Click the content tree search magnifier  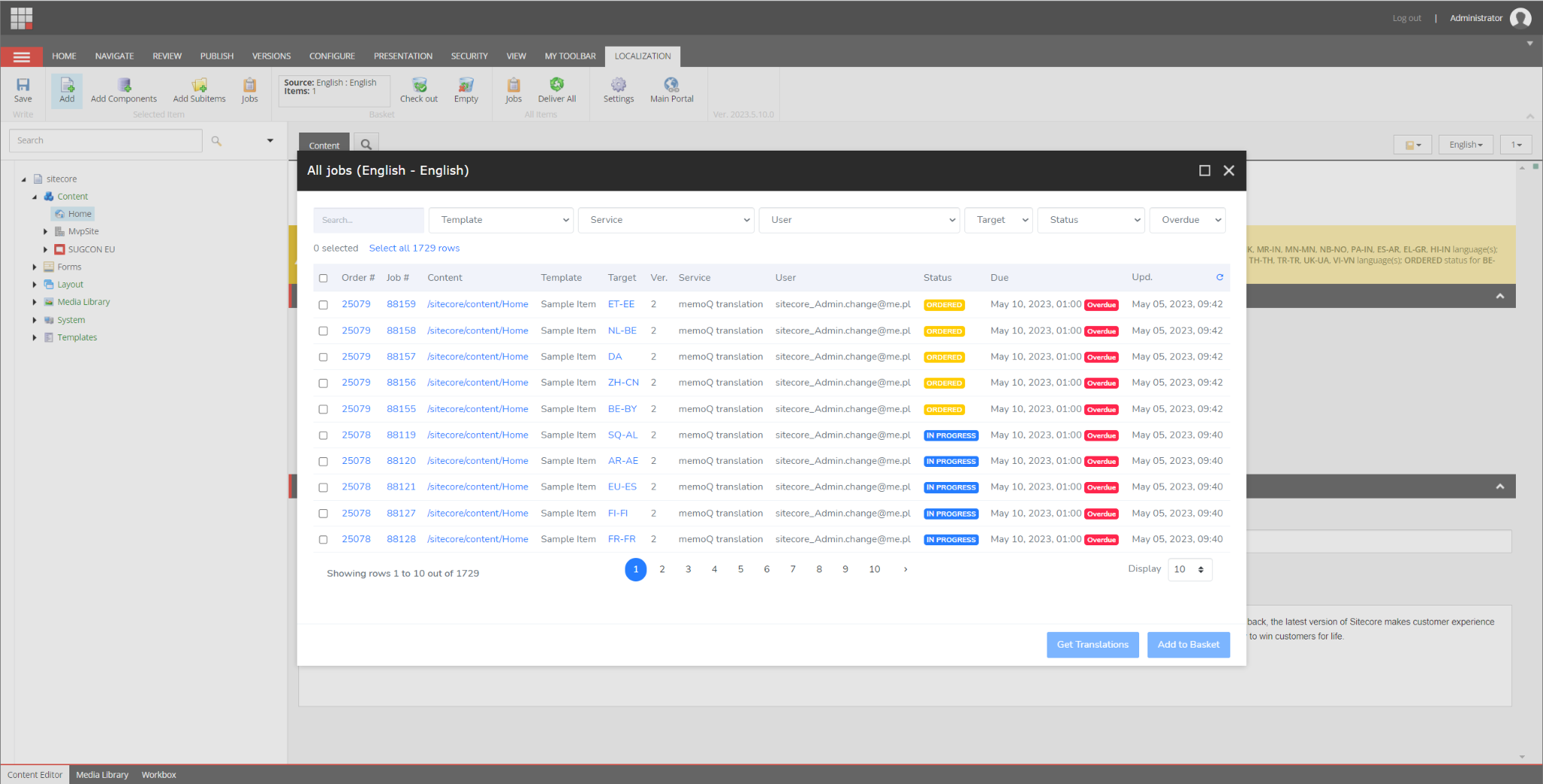click(216, 141)
